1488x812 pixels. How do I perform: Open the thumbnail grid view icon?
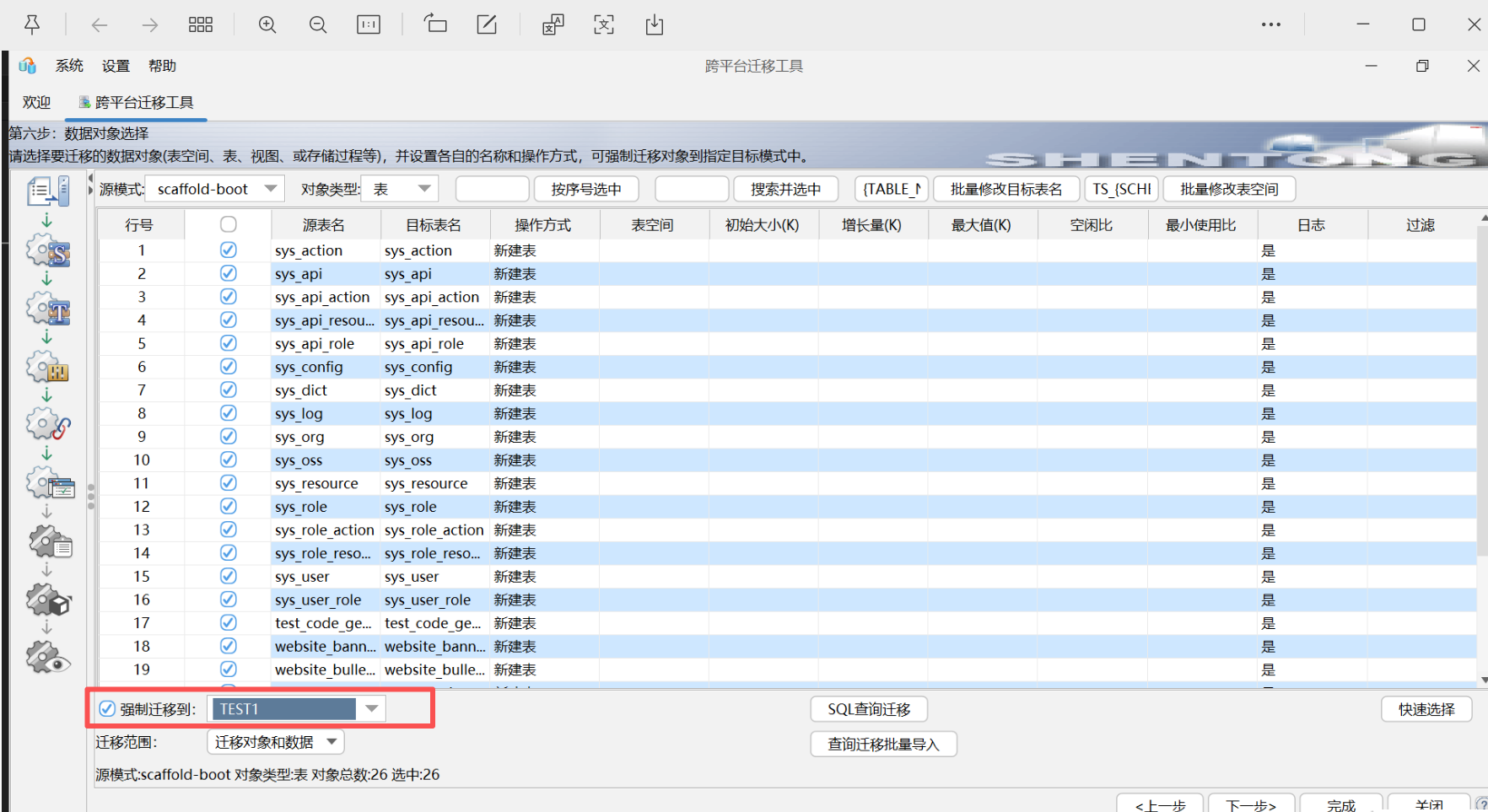point(201,24)
